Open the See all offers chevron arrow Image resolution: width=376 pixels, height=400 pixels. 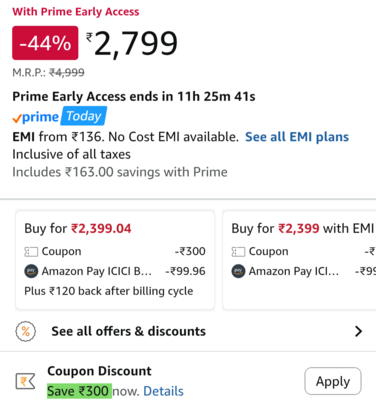[x=358, y=331]
